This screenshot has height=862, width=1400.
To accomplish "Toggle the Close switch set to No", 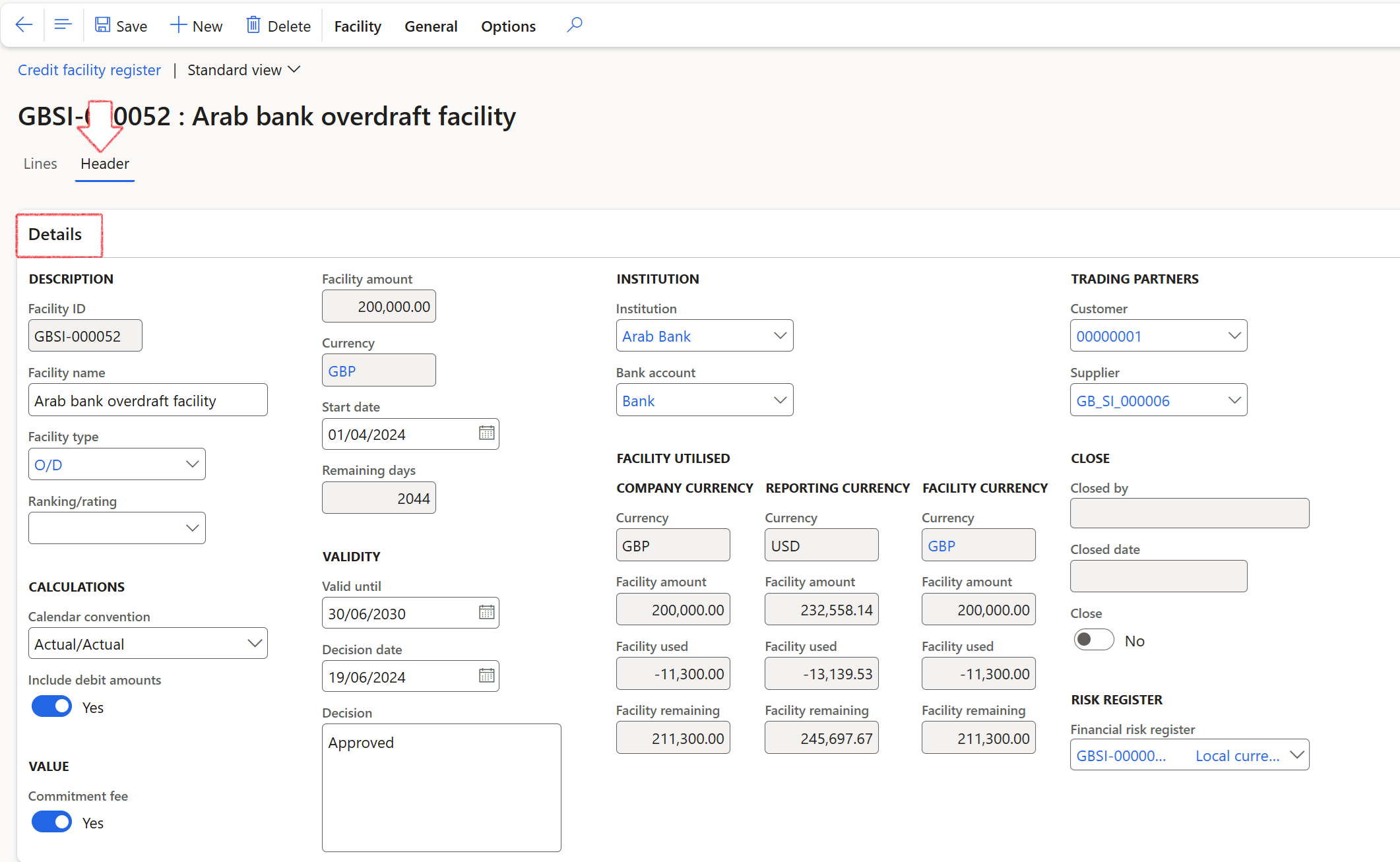I will (x=1093, y=640).
